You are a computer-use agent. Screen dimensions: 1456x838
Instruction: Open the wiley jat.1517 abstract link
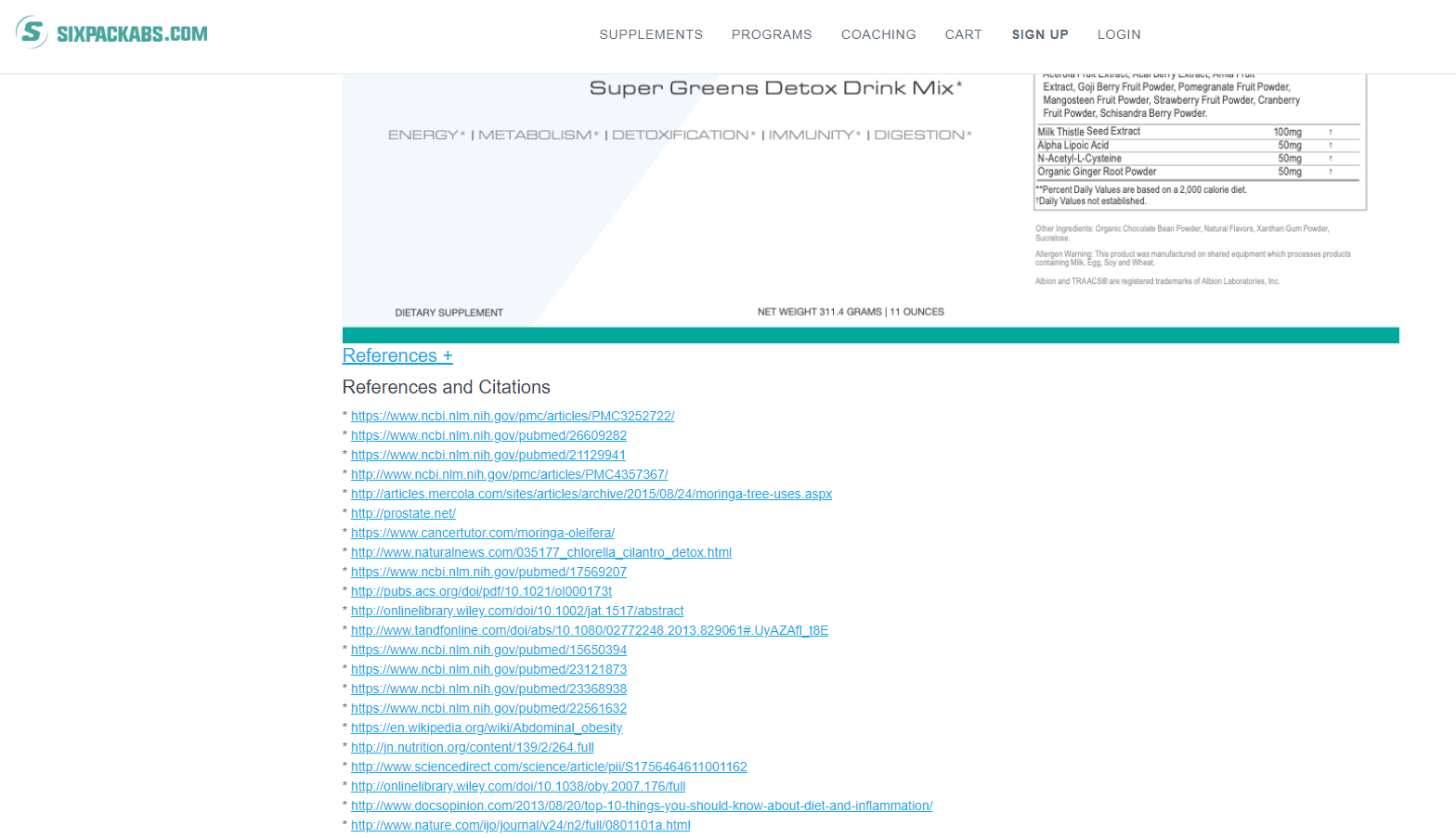pos(517,611)
